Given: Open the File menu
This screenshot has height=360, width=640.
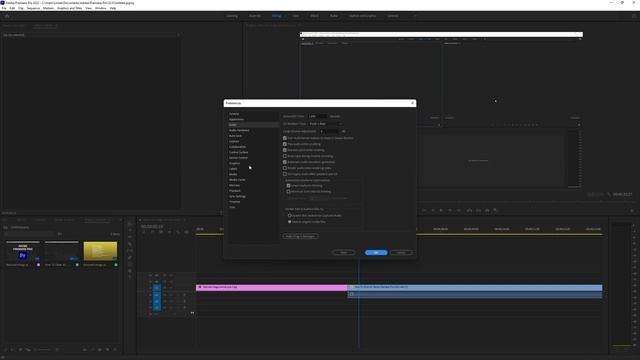Looking at the screenshot, I should (x=4, y=8).
